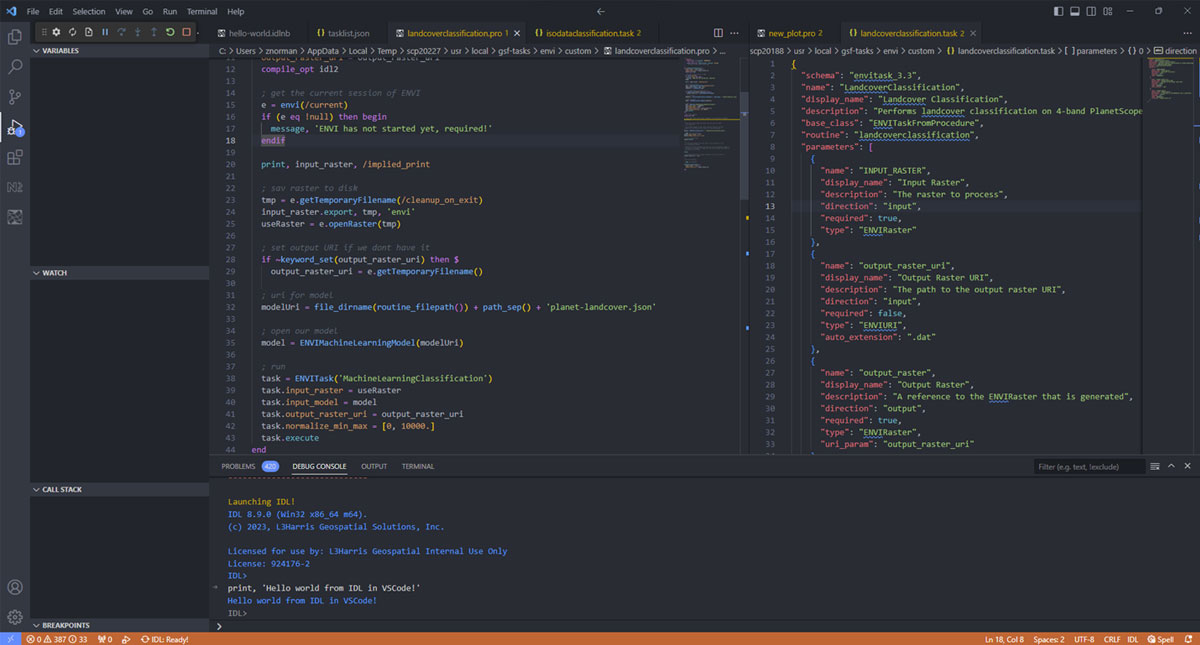1200x645 pixels.
Task: Click the debug console filter input field
Action: pyautogui.click(x=1088, y=467)
